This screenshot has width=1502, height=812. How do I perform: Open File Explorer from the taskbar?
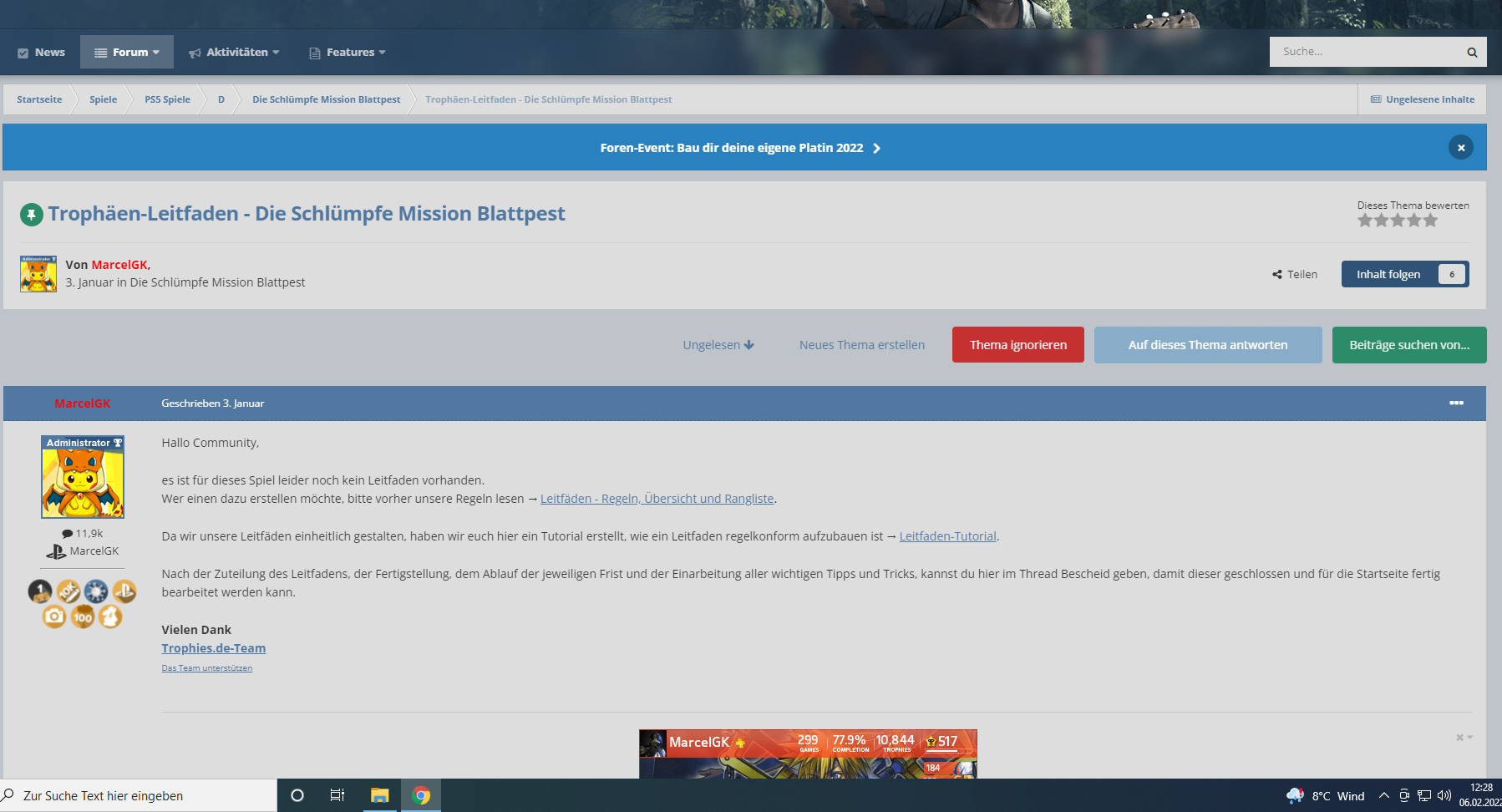click(x=380, y=795)
